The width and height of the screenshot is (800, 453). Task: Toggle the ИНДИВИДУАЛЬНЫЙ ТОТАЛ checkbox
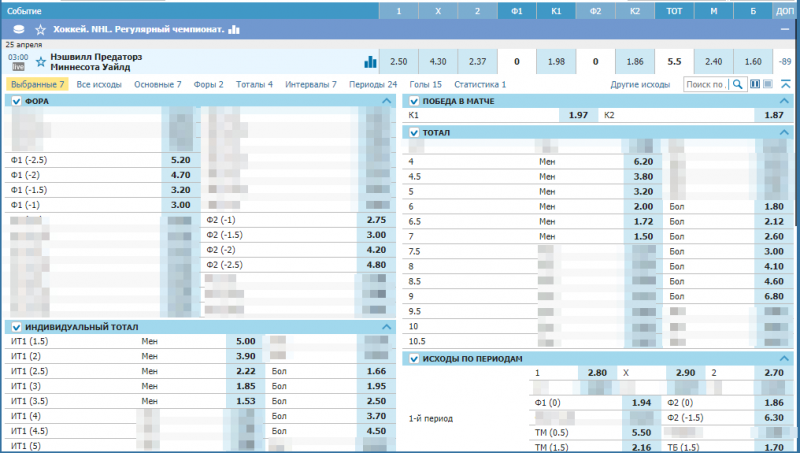pyautogui.click(x=16, y=327)
